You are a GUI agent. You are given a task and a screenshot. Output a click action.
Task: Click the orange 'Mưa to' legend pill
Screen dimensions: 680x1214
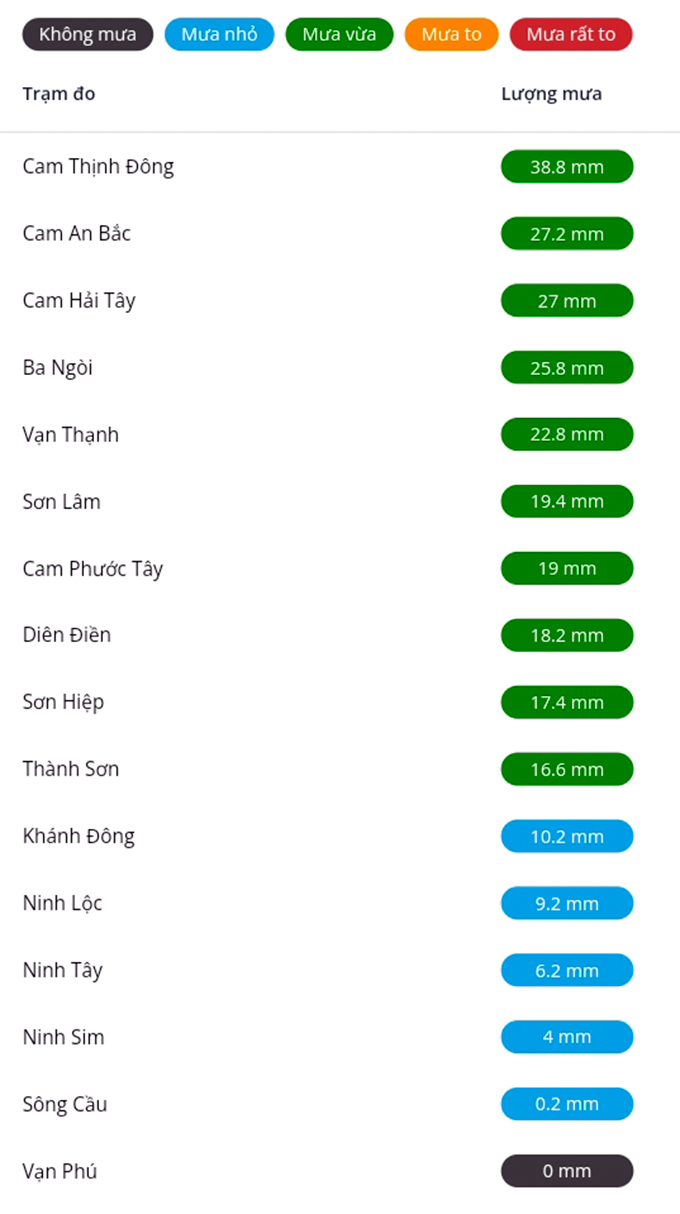[451, 34]
